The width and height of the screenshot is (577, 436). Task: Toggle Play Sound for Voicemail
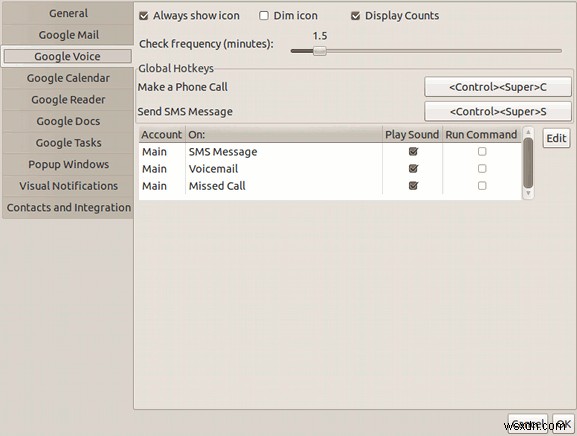(x=413, y=169)
